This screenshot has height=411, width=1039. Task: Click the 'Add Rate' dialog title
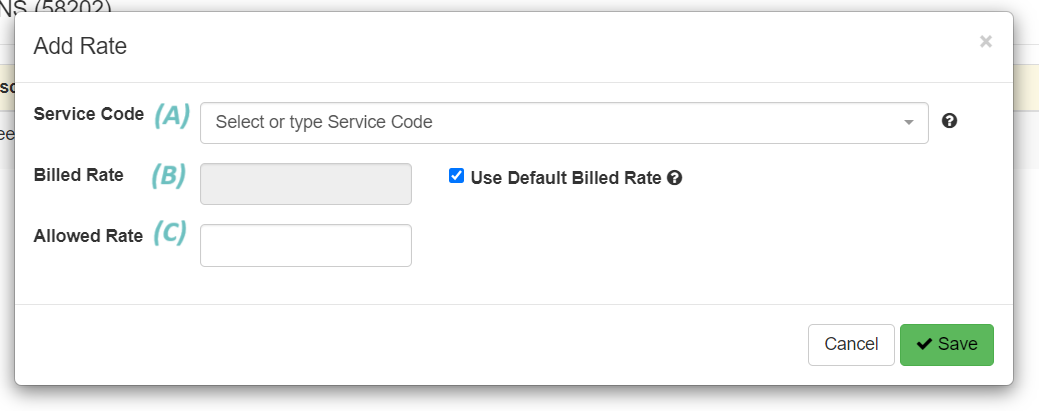(x=80, y=46)
